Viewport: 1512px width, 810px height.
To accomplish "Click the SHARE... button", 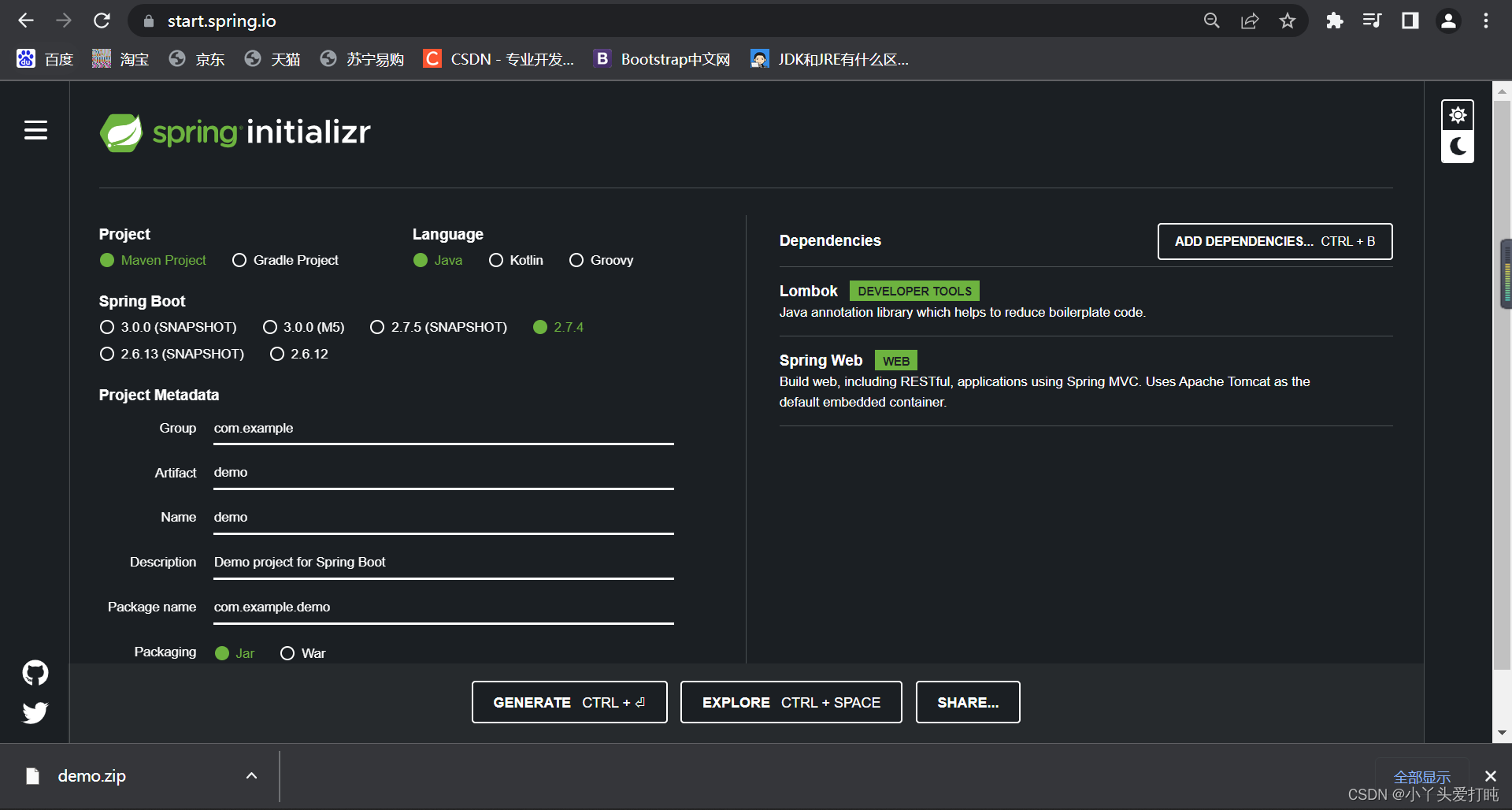I will 968,702.
